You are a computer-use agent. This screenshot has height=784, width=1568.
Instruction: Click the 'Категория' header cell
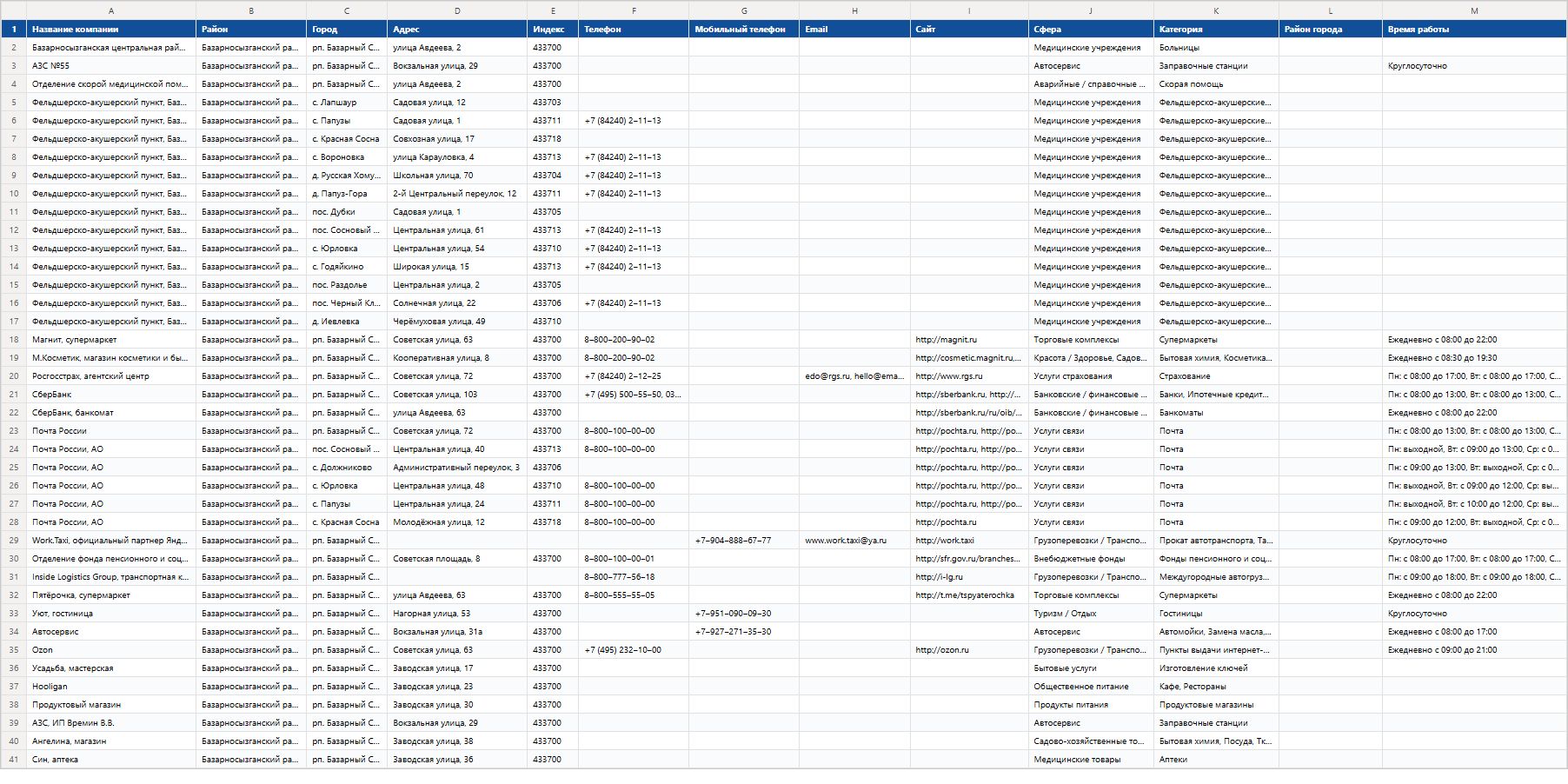1216,30
